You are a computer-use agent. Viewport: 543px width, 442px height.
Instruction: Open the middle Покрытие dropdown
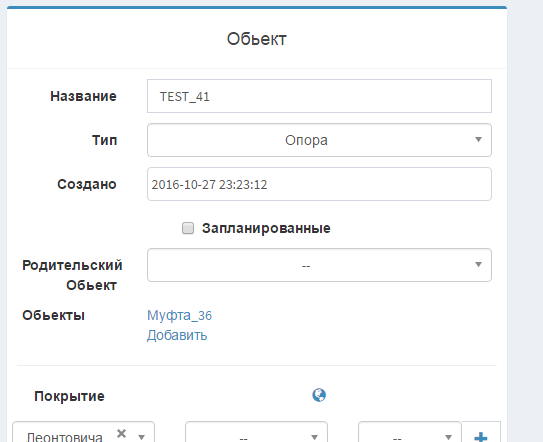(256, 432)
